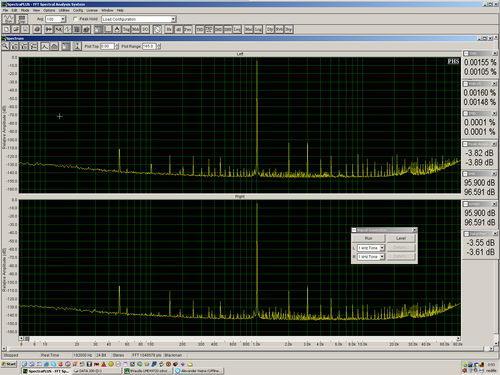Select the Pwr toolbar button
500x375 pixels.
pos(188,29)
